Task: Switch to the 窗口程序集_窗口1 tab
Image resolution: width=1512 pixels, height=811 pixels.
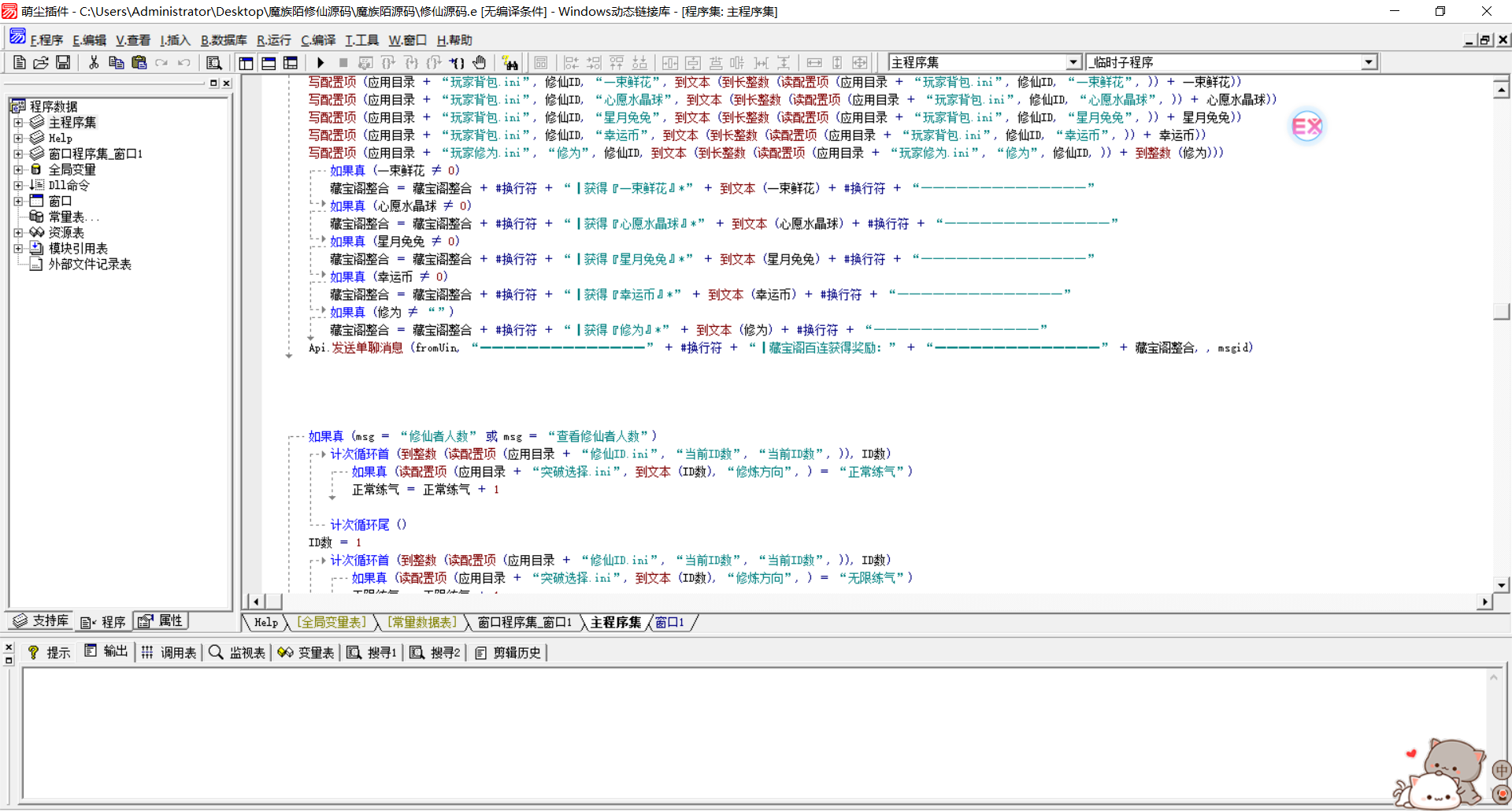Action: pyautogui.click(x=524, y=622)
